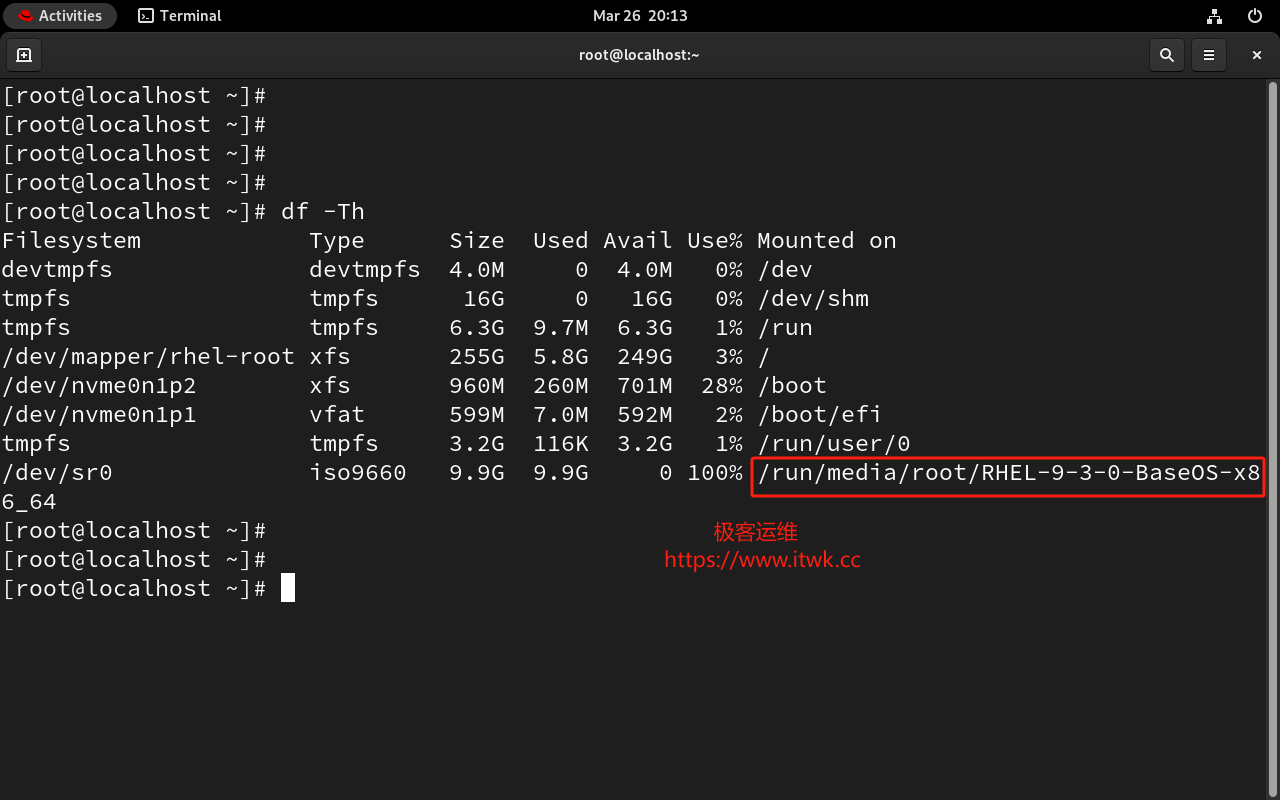Screen dimensions: 1280x800
Task: Click '/dev/nvme0n1p1' filesystem entry
Action: click(x=99, y=415)
